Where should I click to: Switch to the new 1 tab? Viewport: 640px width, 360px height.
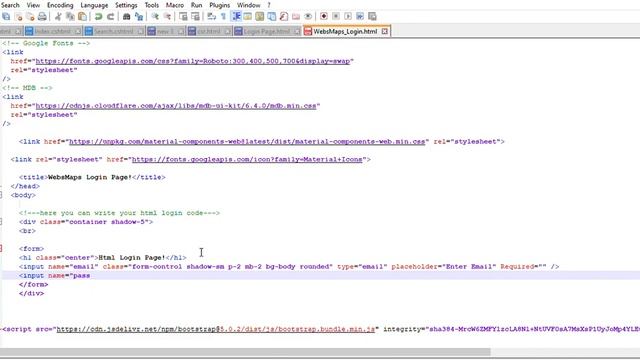point(164,31)
